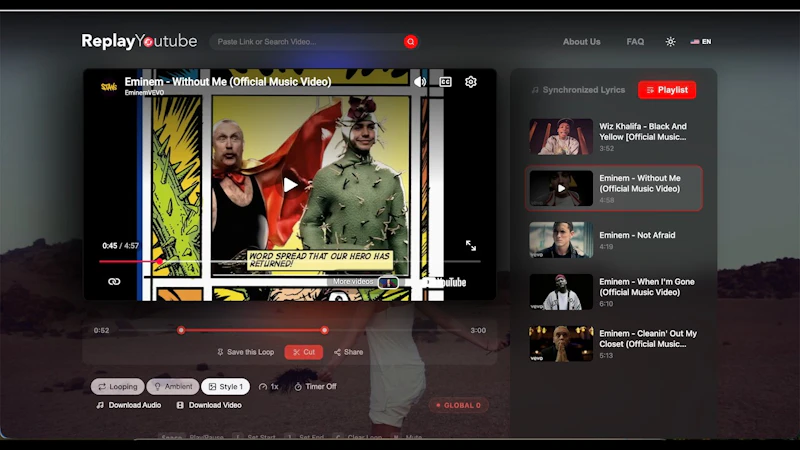Open the FAQ page
Image resolution: width=800 pixels, height=450 pixels.
[635, 42]
